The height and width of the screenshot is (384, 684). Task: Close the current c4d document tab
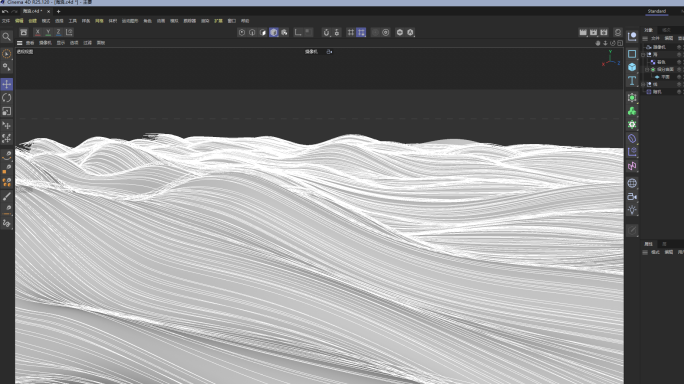pyautogui.click(x=48, y=12)
